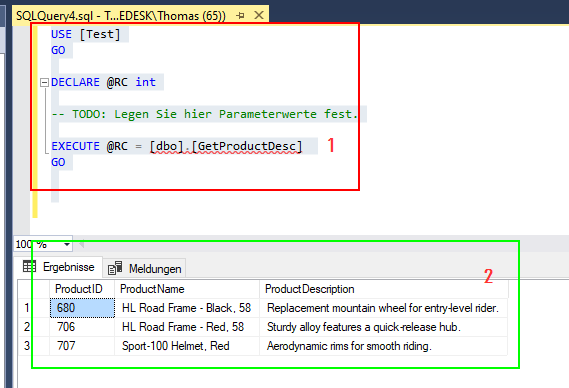The width and height of the screenshot is (569, 388).
Task: Select cell with ProductID 706
Action: (x=82, y=327)
